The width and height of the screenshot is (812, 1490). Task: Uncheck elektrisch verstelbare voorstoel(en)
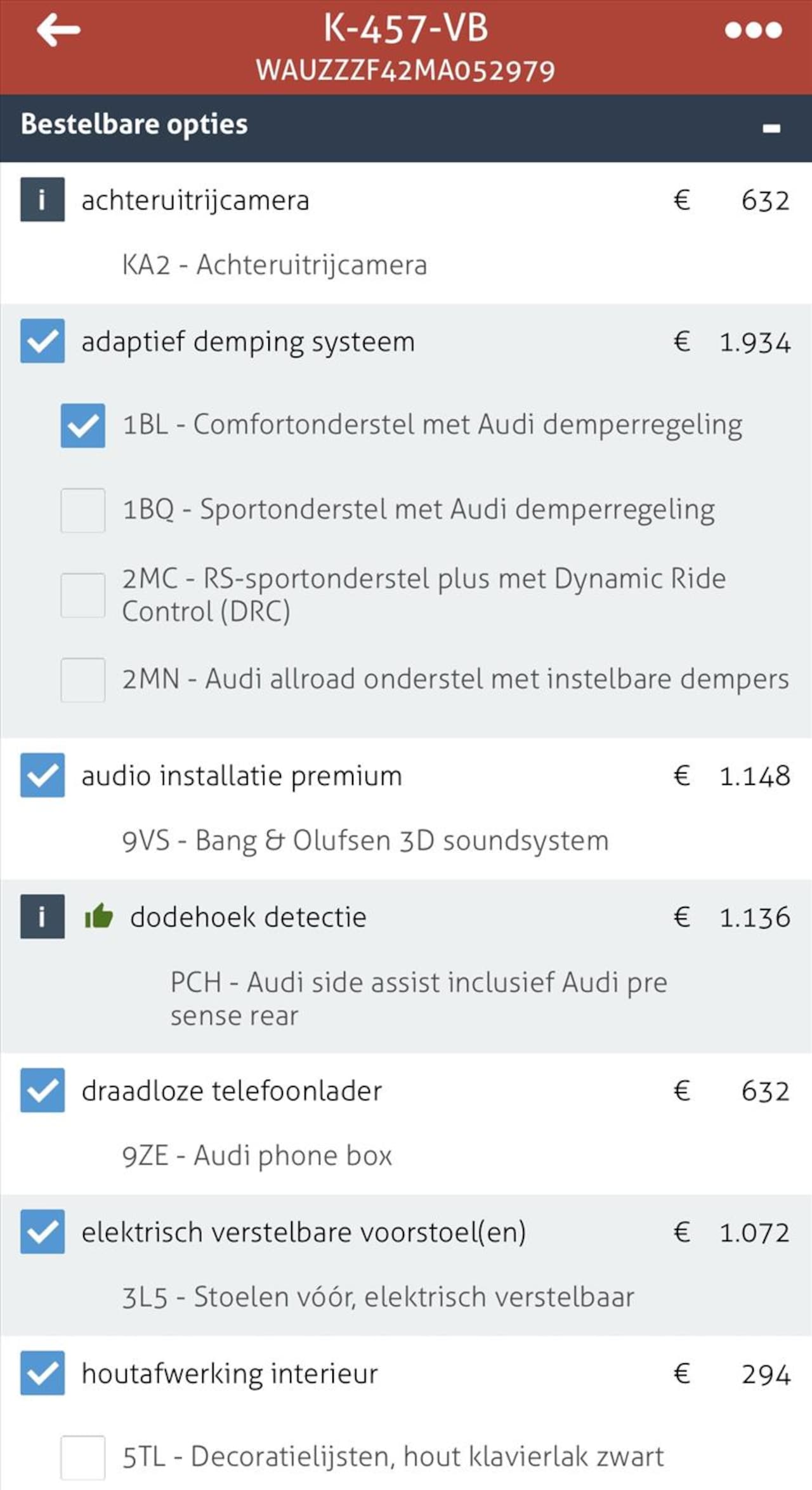43,1232
